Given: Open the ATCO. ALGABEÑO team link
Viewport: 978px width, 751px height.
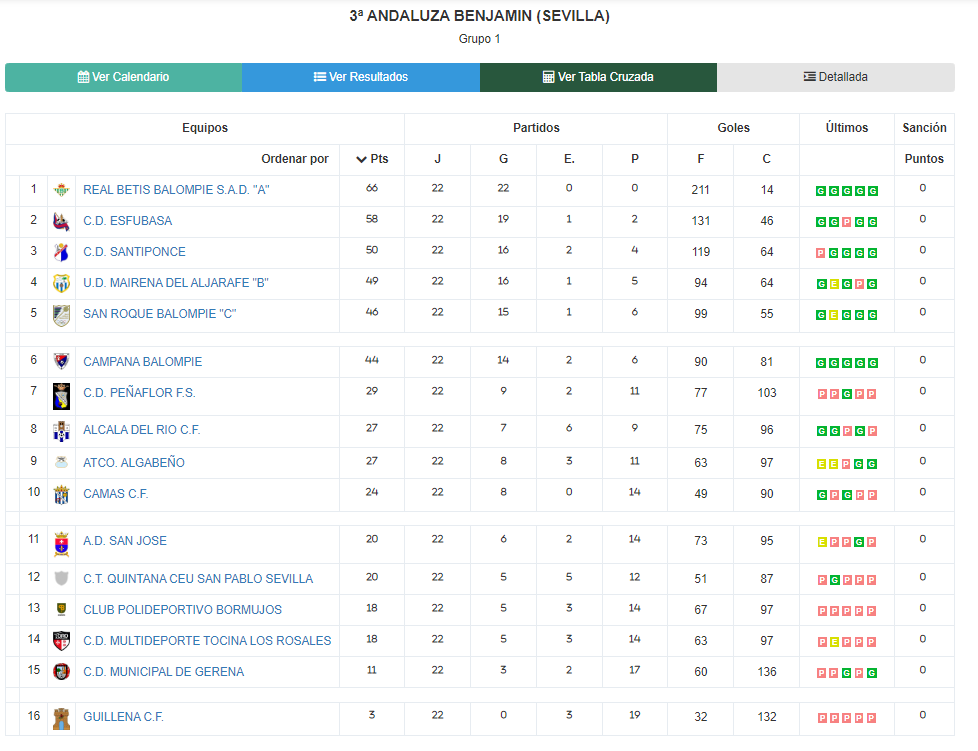Looking at the screenshot, I should [x=133, y=463].
